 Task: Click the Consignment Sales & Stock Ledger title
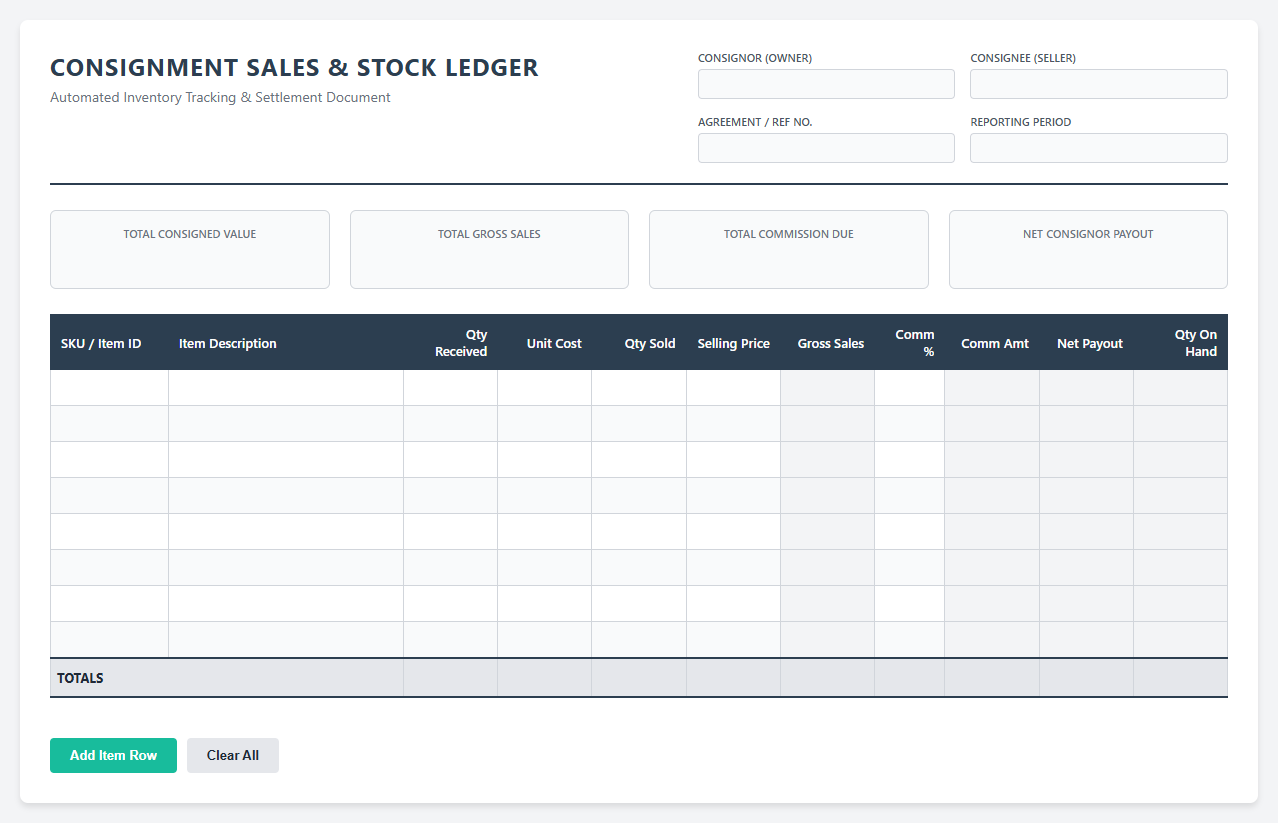click(x=294, y=68)
